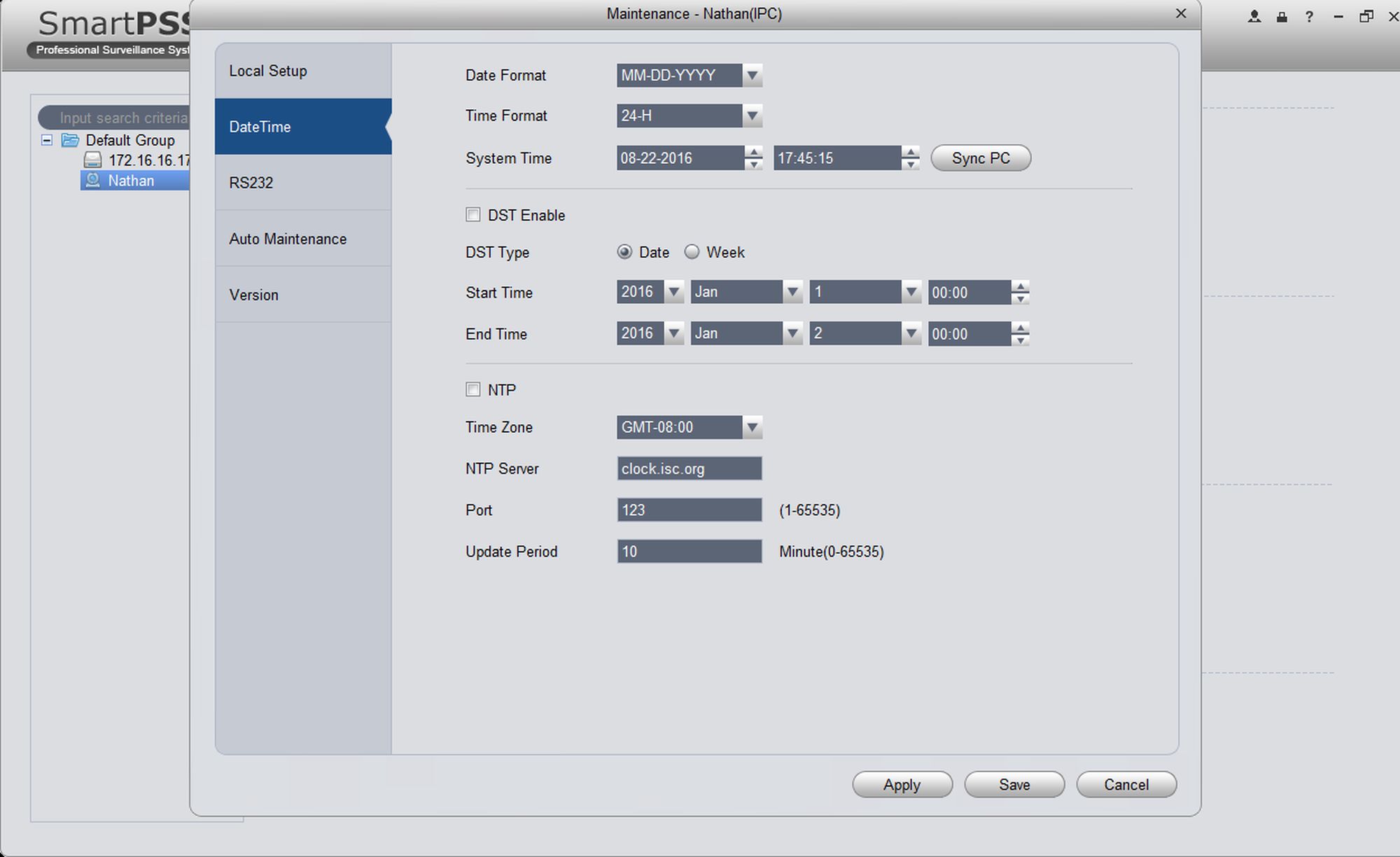1400x857 pixels.
Task: Open help via question mark icon
Action: coord(1309,17)
